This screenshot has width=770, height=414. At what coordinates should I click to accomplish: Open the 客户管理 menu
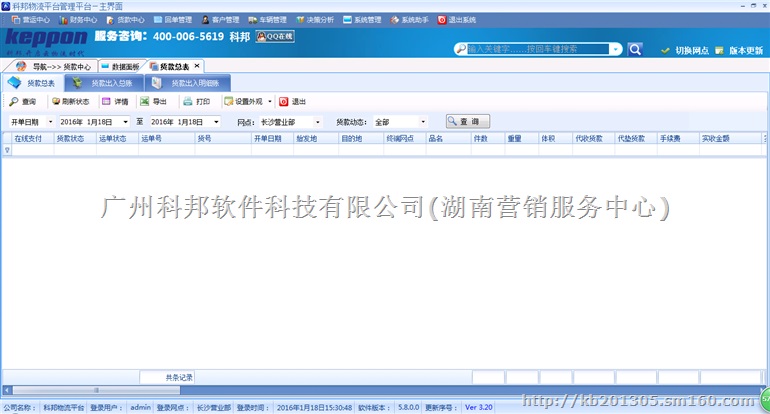pyautogui.click(x=220, y=20)
